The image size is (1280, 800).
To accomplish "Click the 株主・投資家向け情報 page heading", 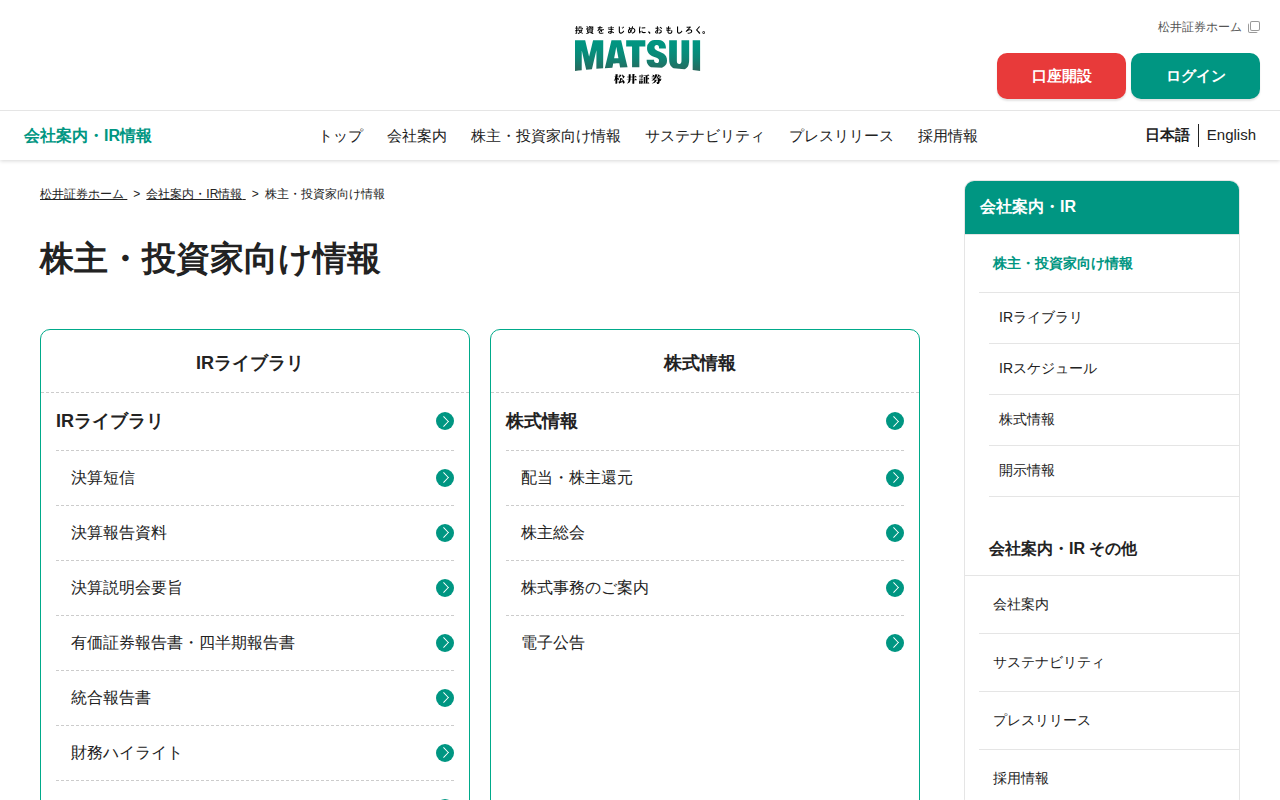I will coord(210,259).
